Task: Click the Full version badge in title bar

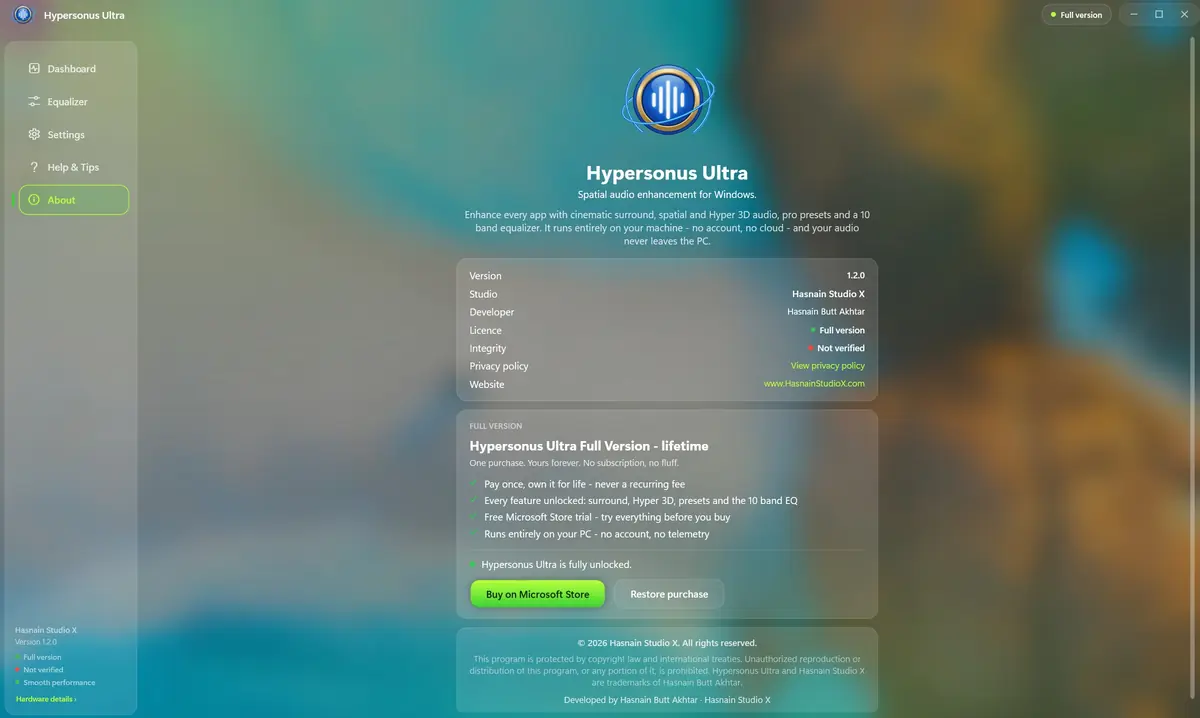Action: pos(1076,15)
